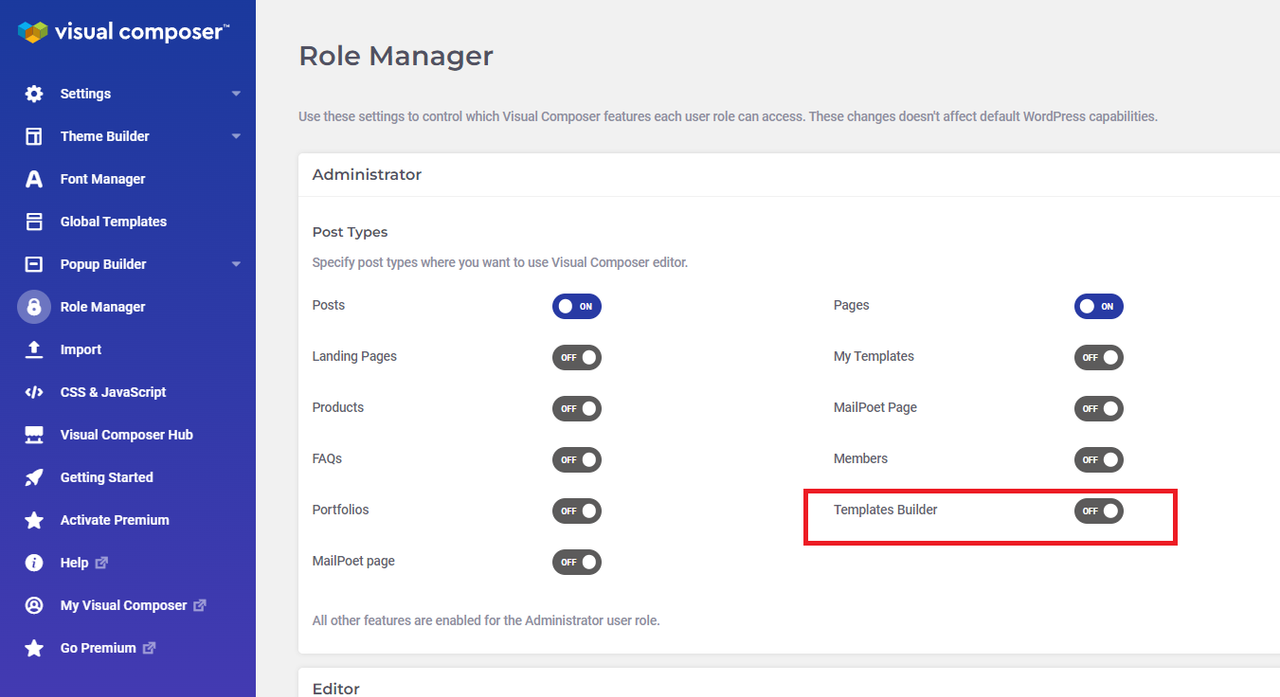Click the Settings gear icon
Screen dimensions: 1280x697
(34, 94)
